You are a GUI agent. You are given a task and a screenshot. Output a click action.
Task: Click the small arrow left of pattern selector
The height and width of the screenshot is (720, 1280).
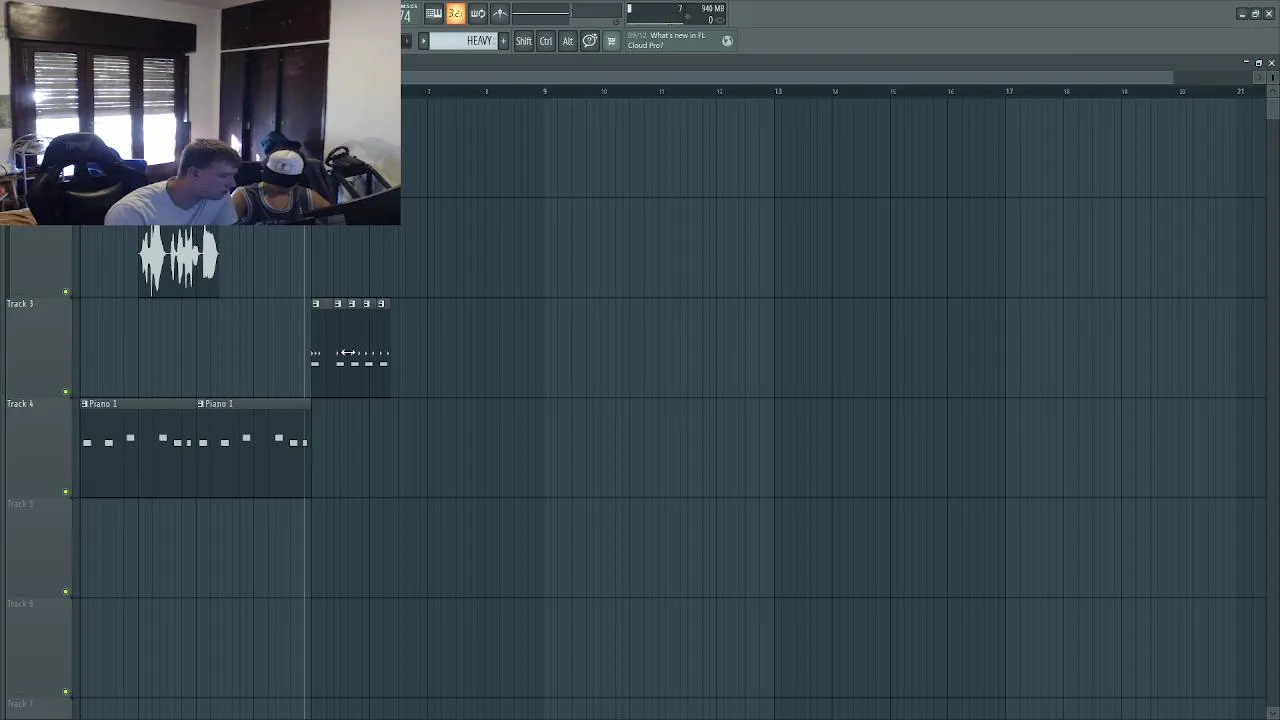(406, 41)
